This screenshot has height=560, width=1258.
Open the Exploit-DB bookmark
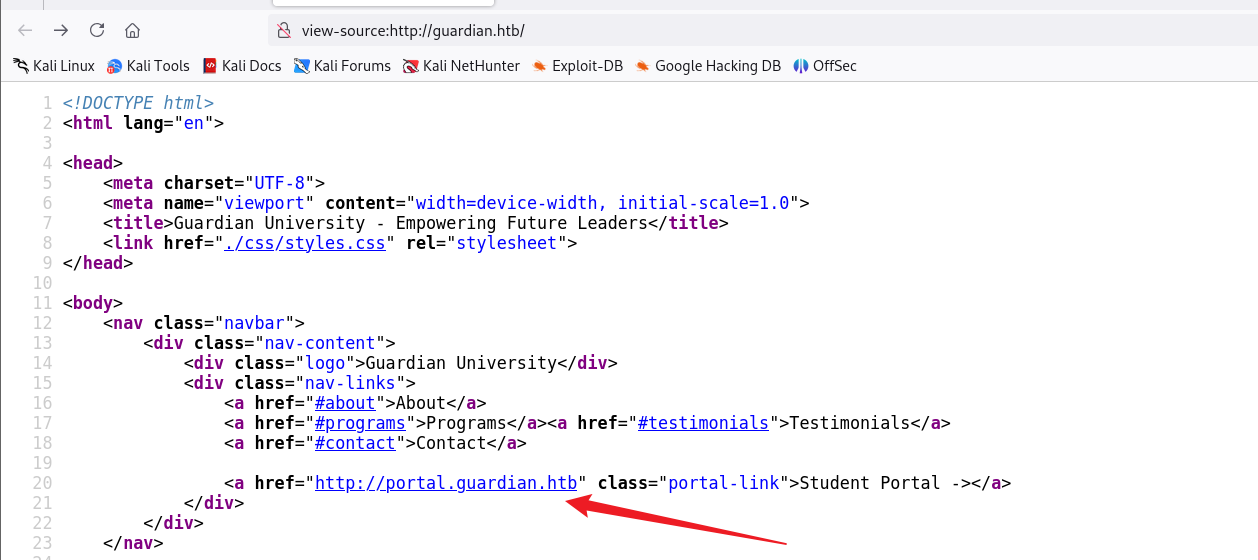(577, 66)
